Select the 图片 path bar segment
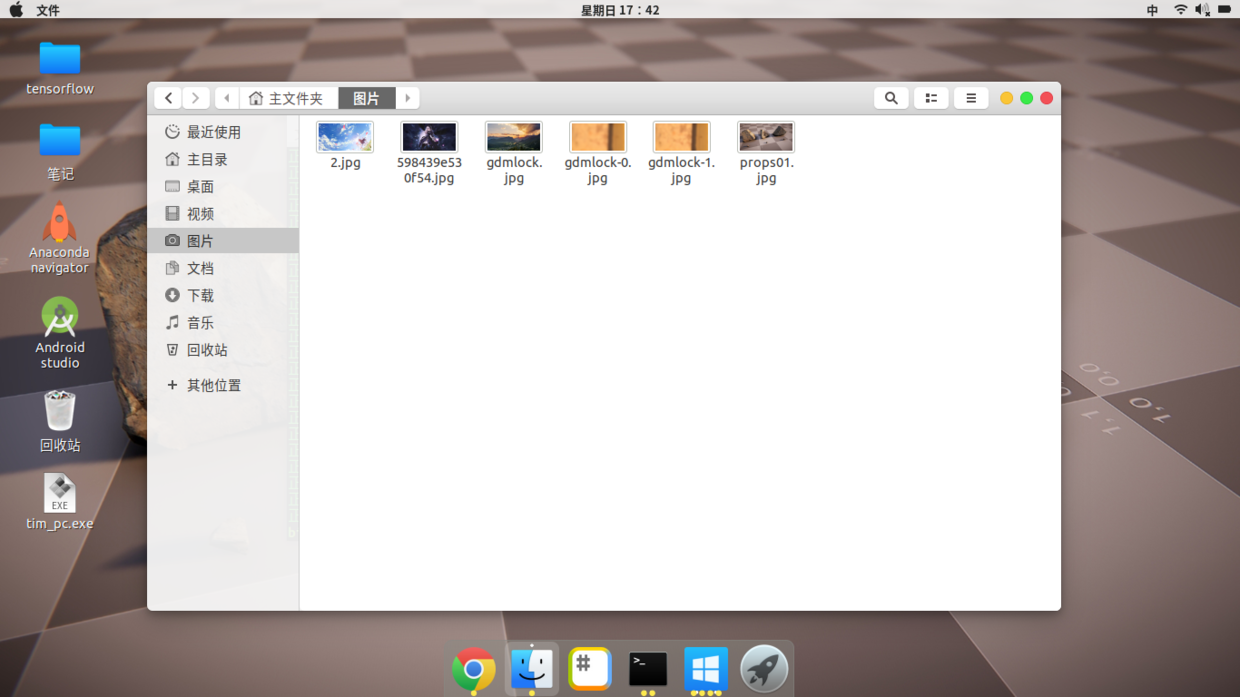This screenshot has height=697, width=1240. point(366,98)
